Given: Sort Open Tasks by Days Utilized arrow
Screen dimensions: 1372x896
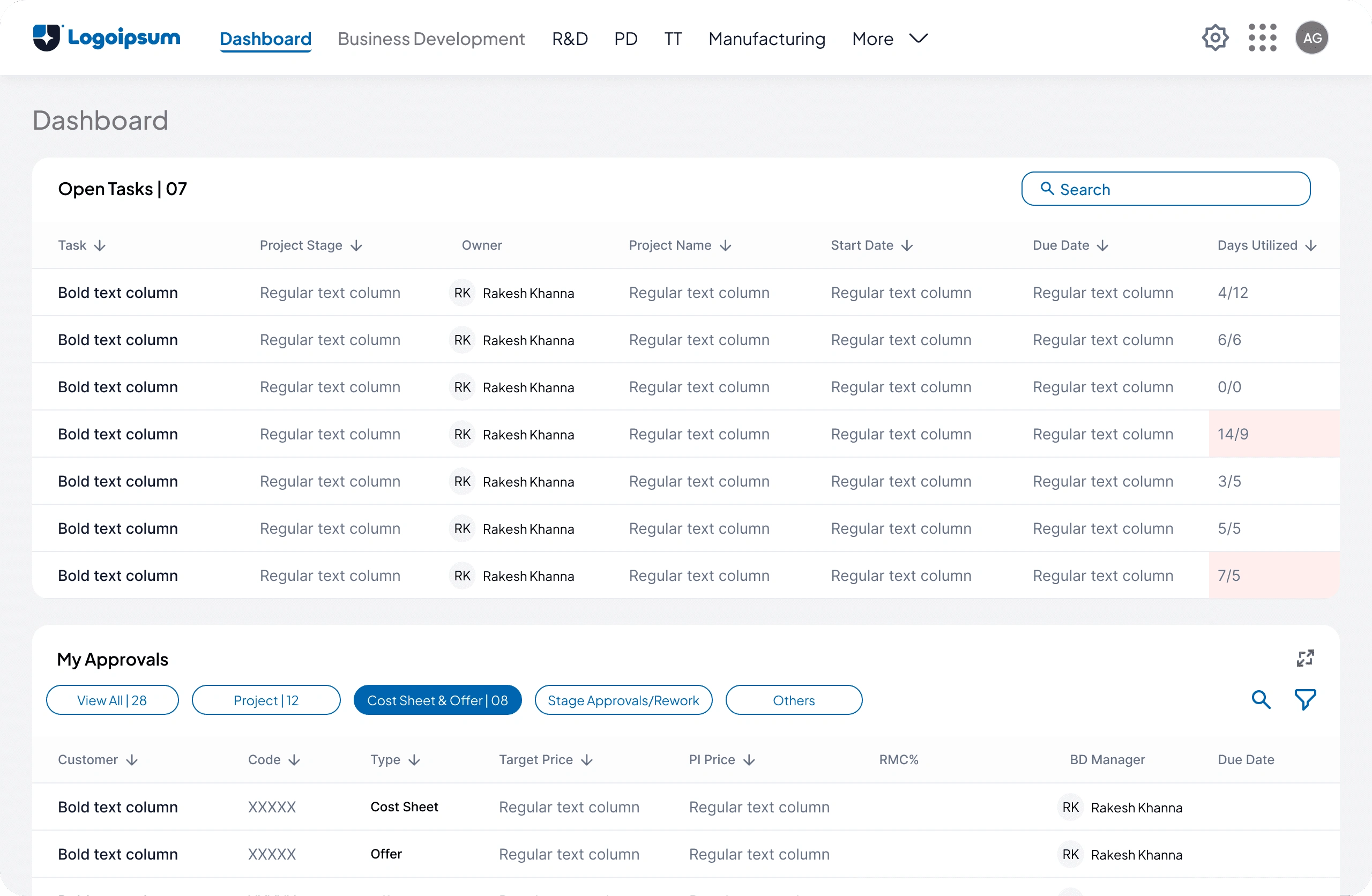Looking at the screenshot, I should pyautogui.click(x=1311, y=245).
